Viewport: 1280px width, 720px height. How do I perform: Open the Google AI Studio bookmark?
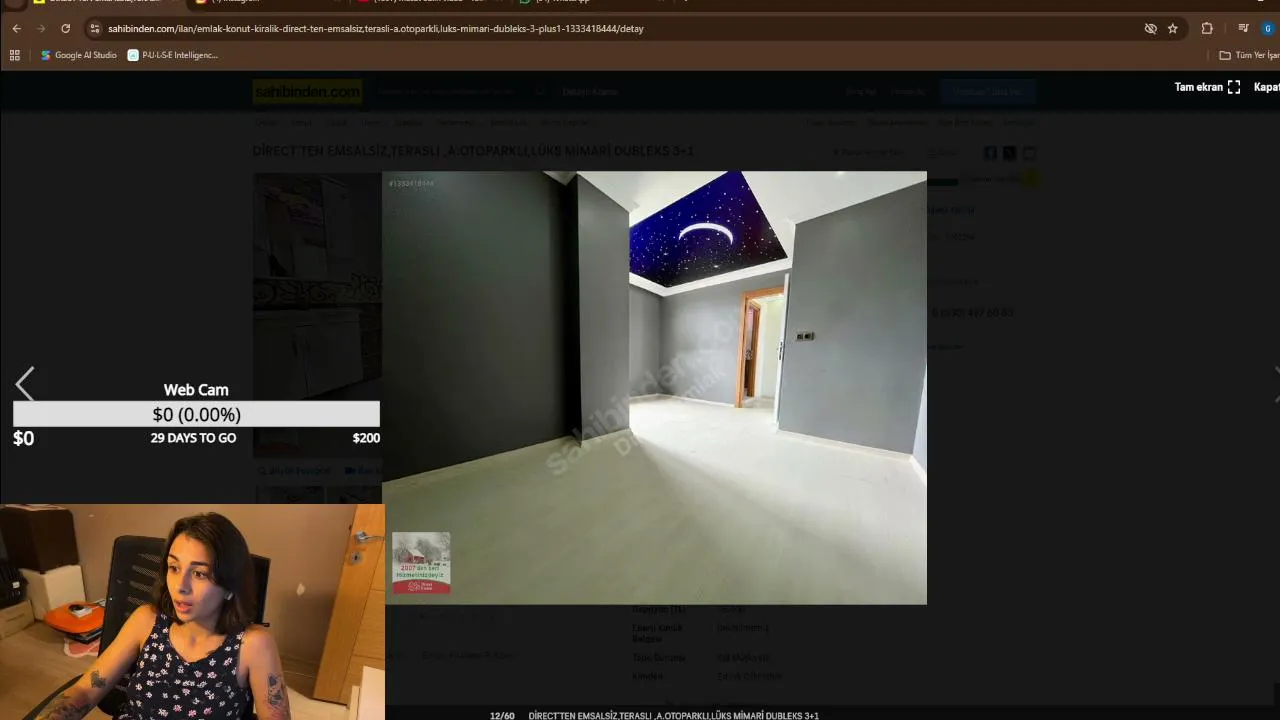79,55
